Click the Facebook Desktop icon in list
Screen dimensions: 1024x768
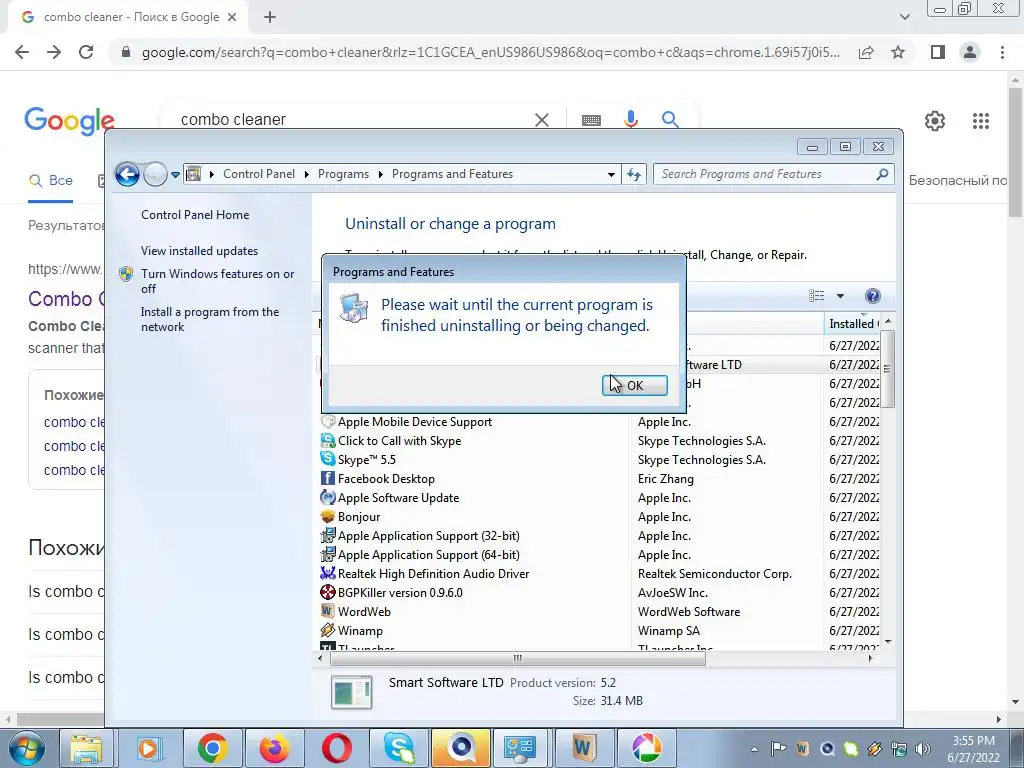tap(328, 479)
